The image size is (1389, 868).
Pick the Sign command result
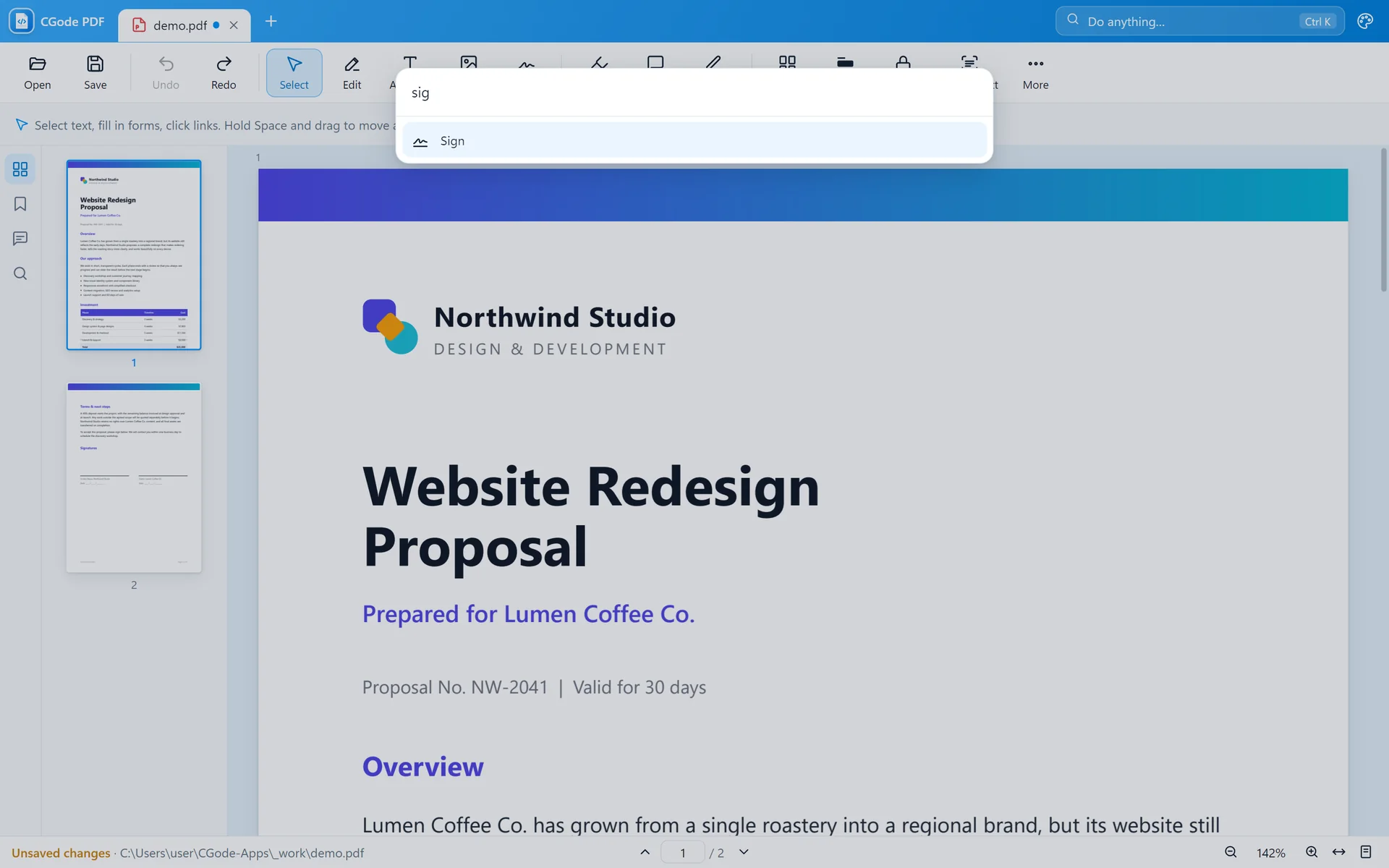[x=694, y=141]
